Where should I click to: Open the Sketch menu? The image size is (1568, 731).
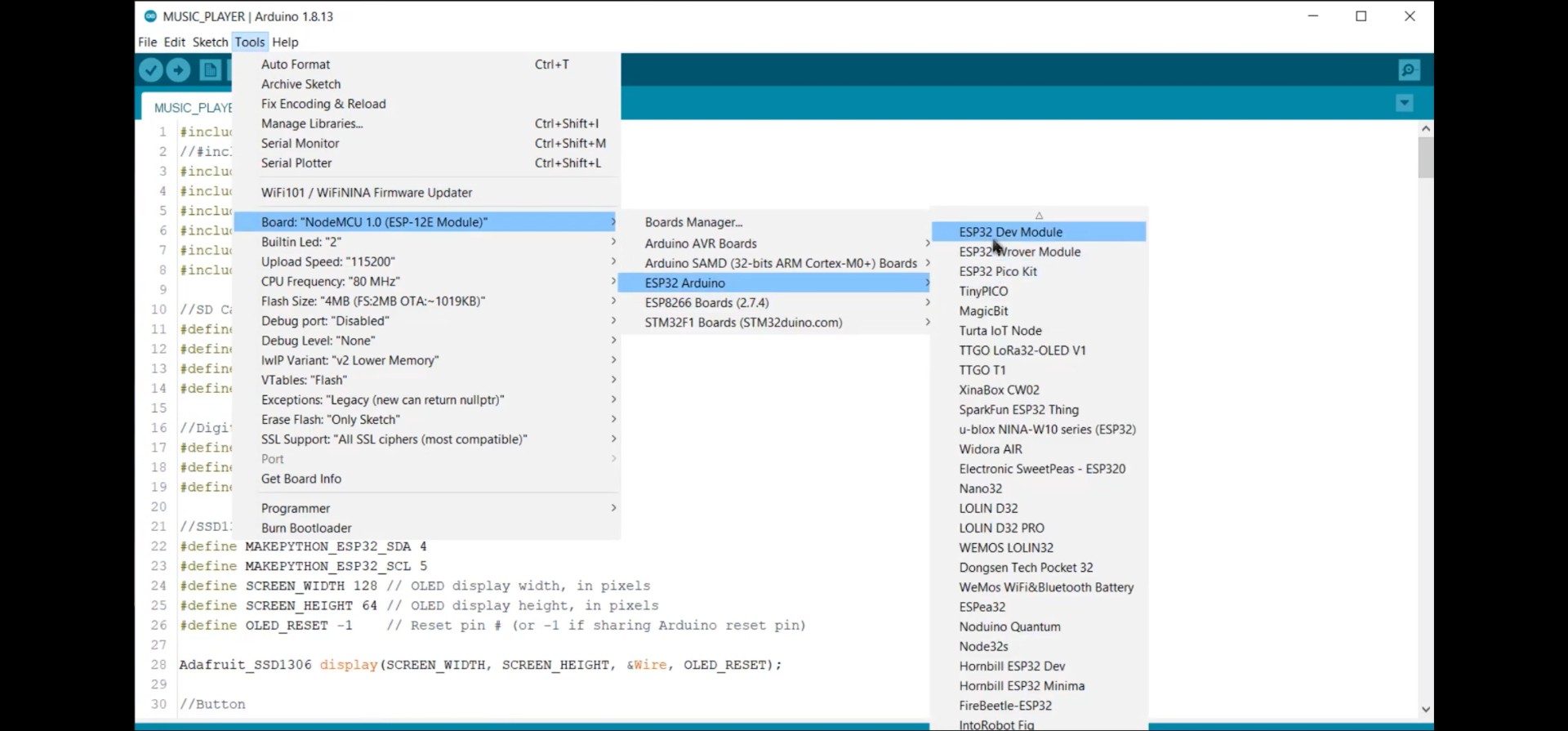pos(210,42)
